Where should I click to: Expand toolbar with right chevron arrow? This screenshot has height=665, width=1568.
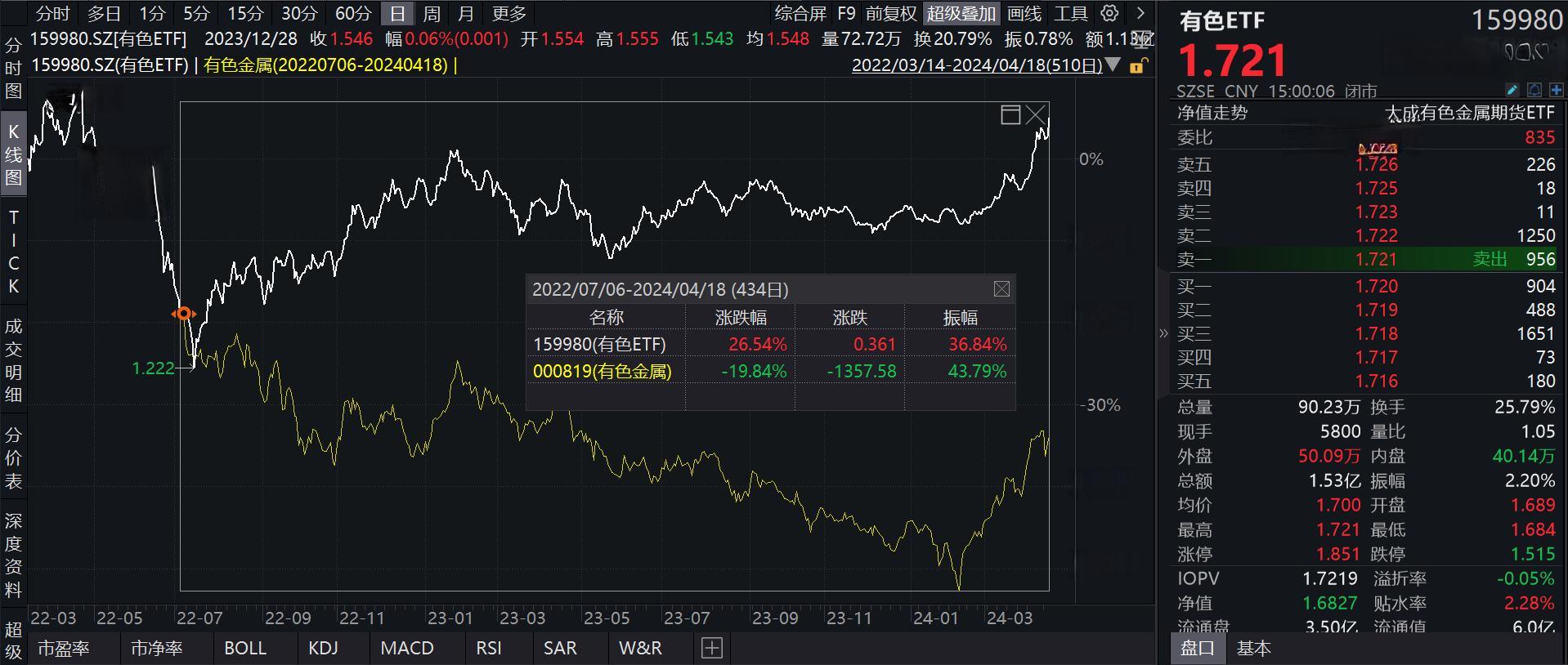click(x=1140, y=13)
